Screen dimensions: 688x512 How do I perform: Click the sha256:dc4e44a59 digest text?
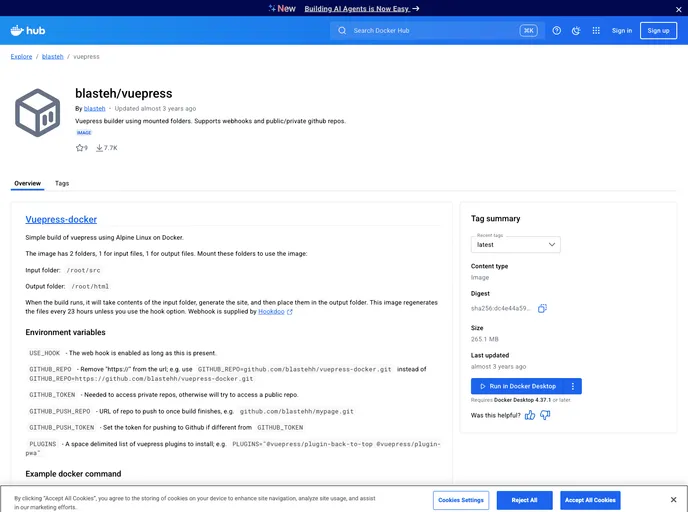(501, 308)
